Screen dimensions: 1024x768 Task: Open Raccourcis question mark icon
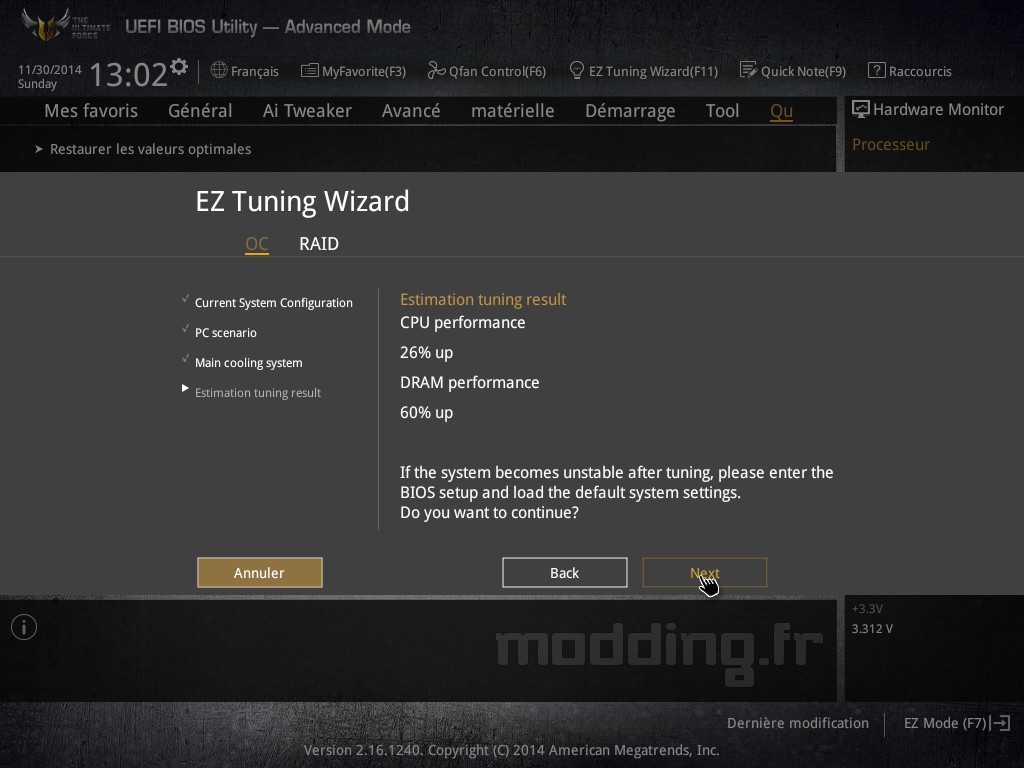pyautogui.click(x=876, y=70)
